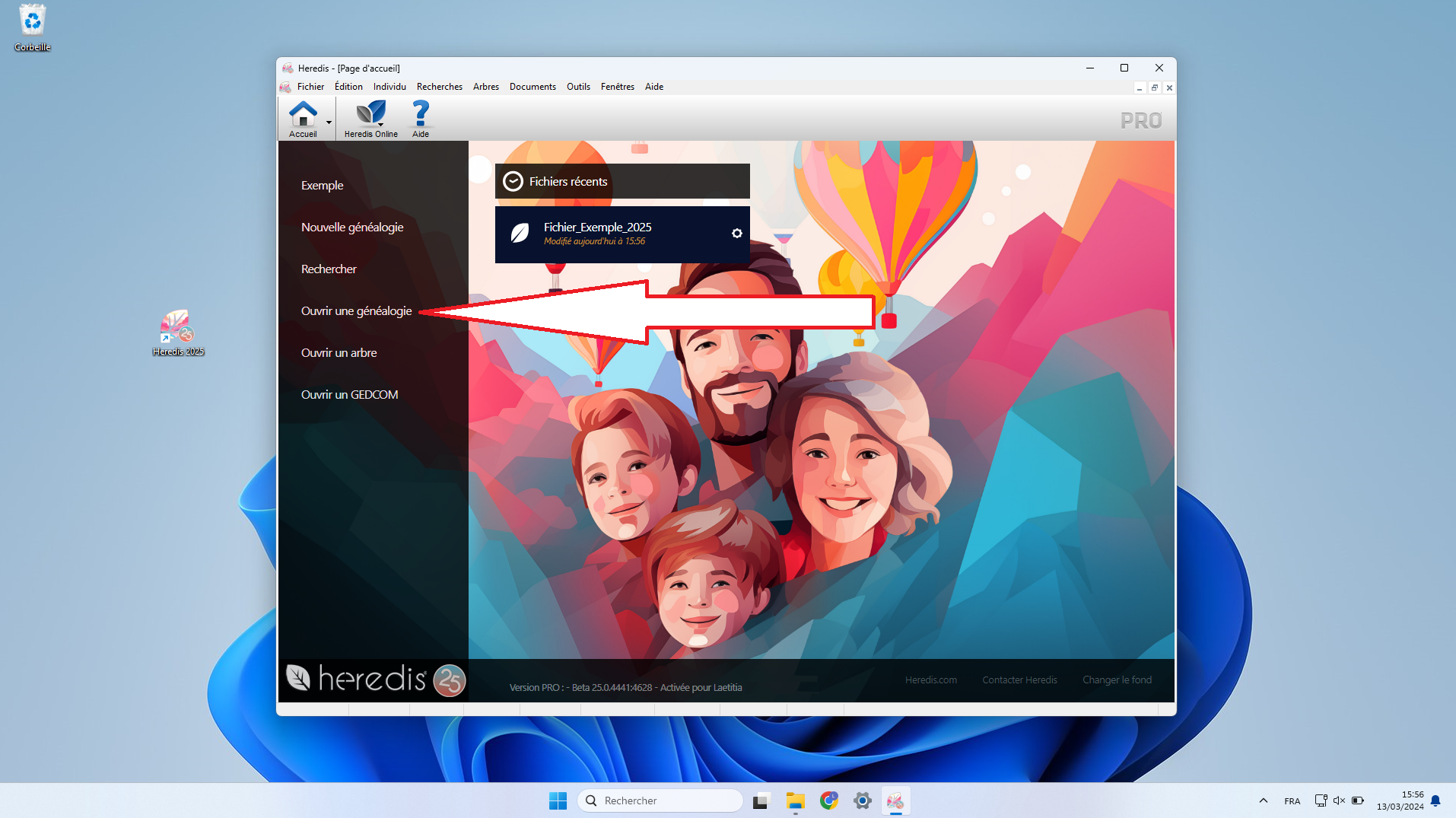Open the Arbres menu
1456x818 pixels.
tap(485, 87)
